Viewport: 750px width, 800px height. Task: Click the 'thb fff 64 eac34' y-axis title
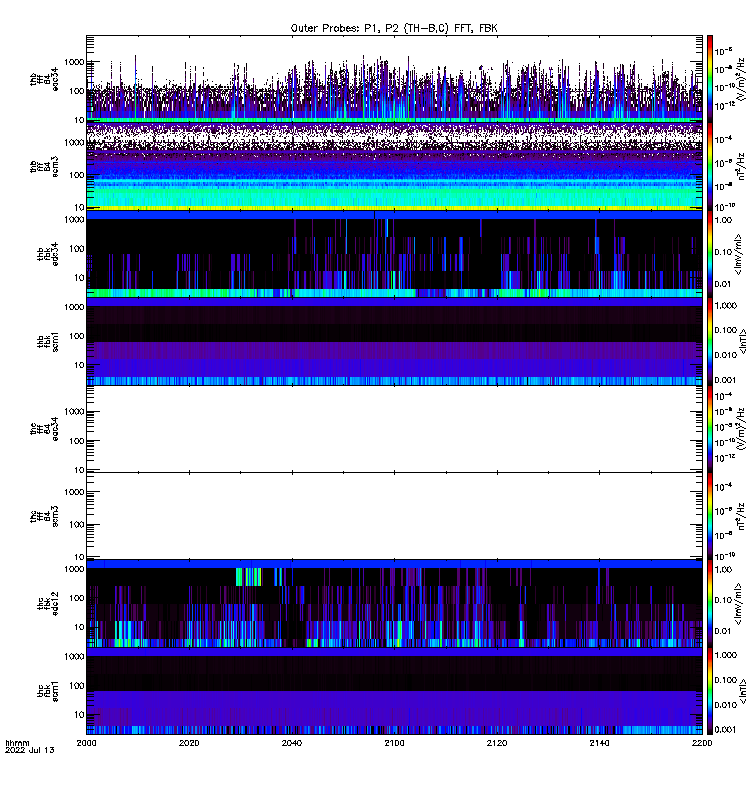click(x=44, y=79)
